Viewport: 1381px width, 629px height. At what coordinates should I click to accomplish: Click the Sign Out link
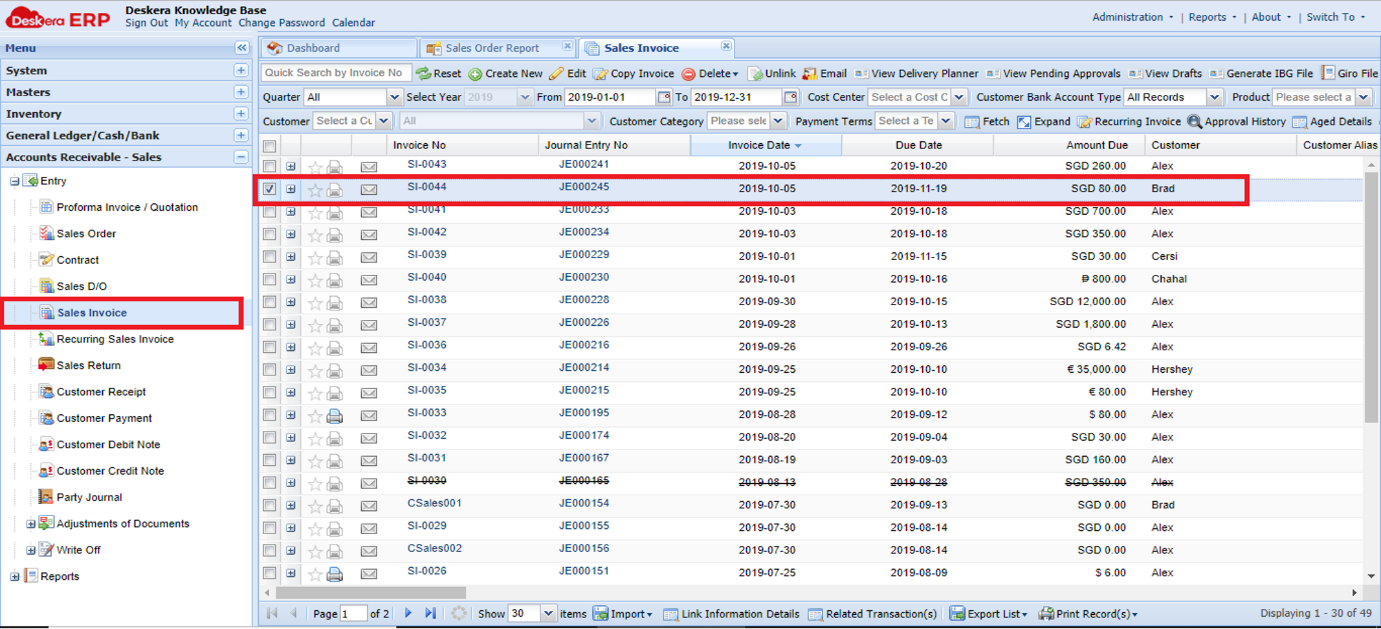(147, 23)
